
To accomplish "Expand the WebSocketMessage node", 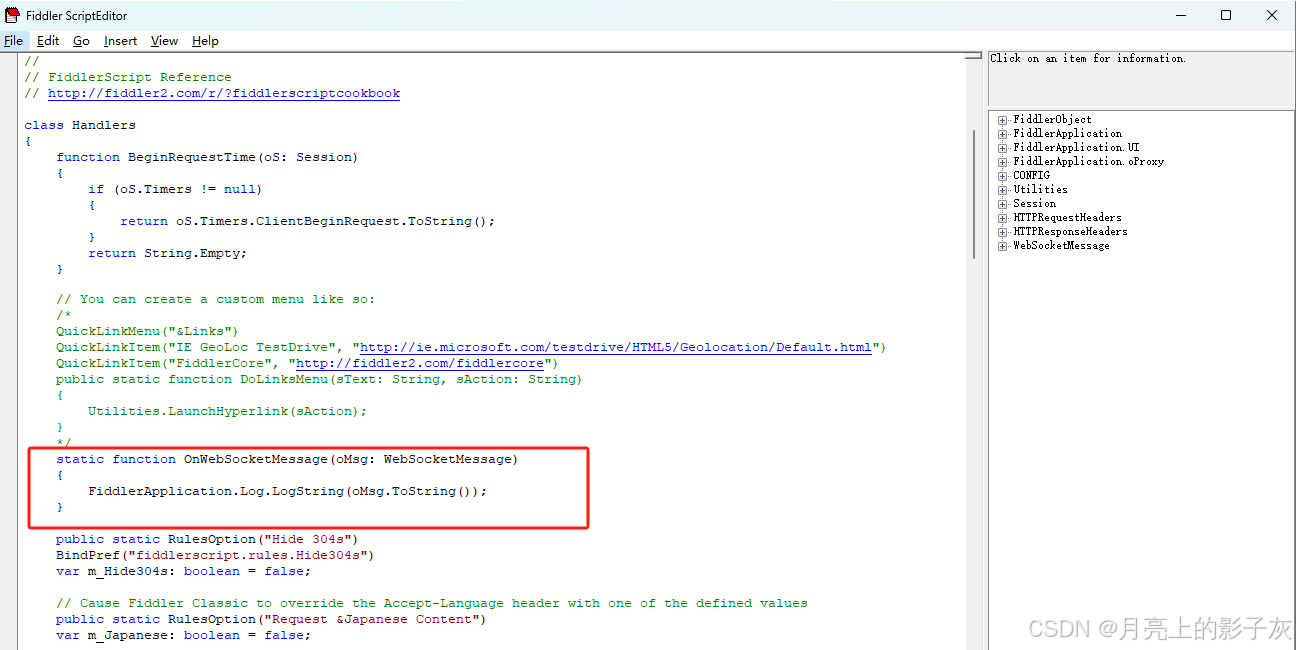I will [1003, 245].
